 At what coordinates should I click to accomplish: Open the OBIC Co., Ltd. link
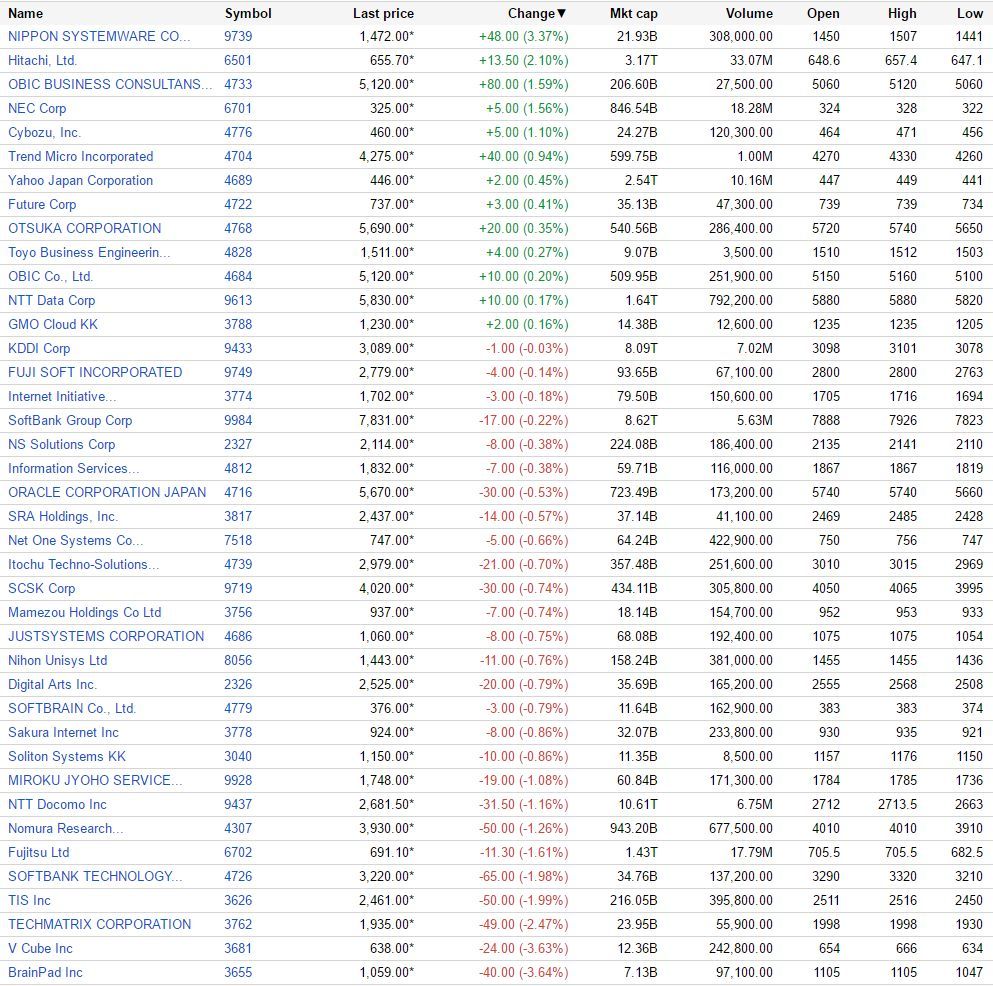coord(51,277)
